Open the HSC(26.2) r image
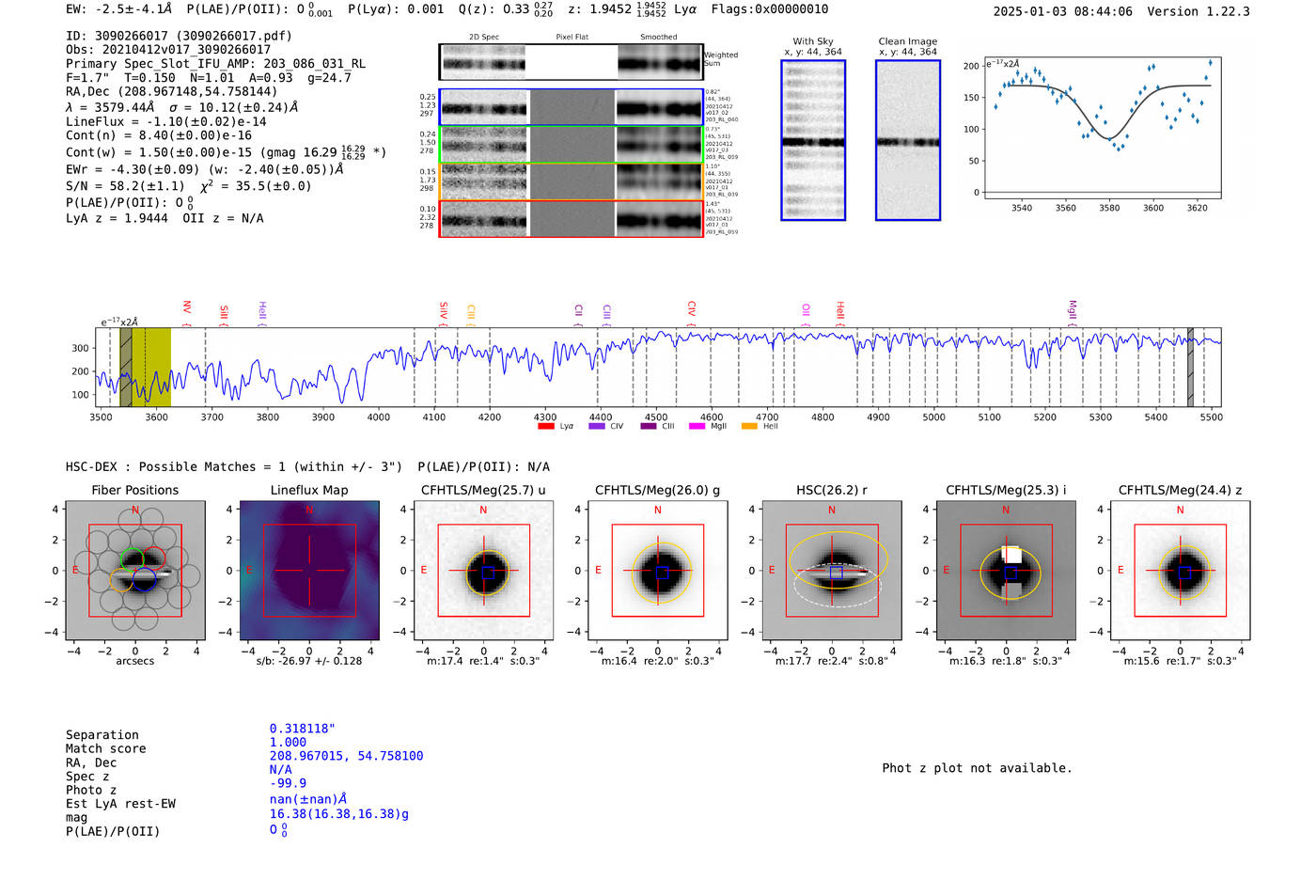This screenshot has width=1316, height=896. [832, 571]
